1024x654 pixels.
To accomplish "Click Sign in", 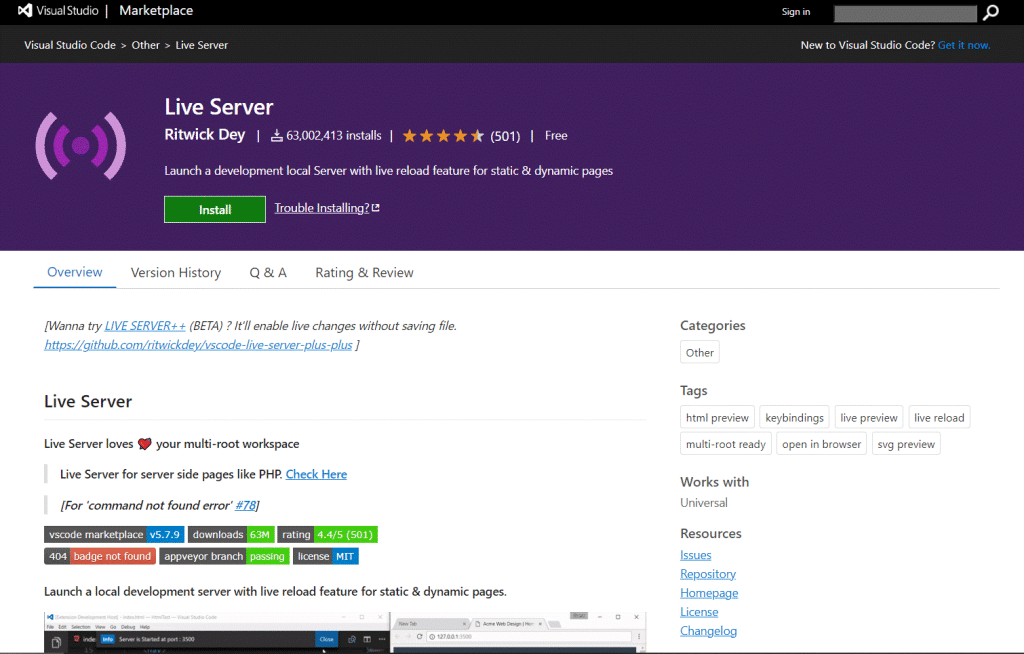I will click(795, 12).
